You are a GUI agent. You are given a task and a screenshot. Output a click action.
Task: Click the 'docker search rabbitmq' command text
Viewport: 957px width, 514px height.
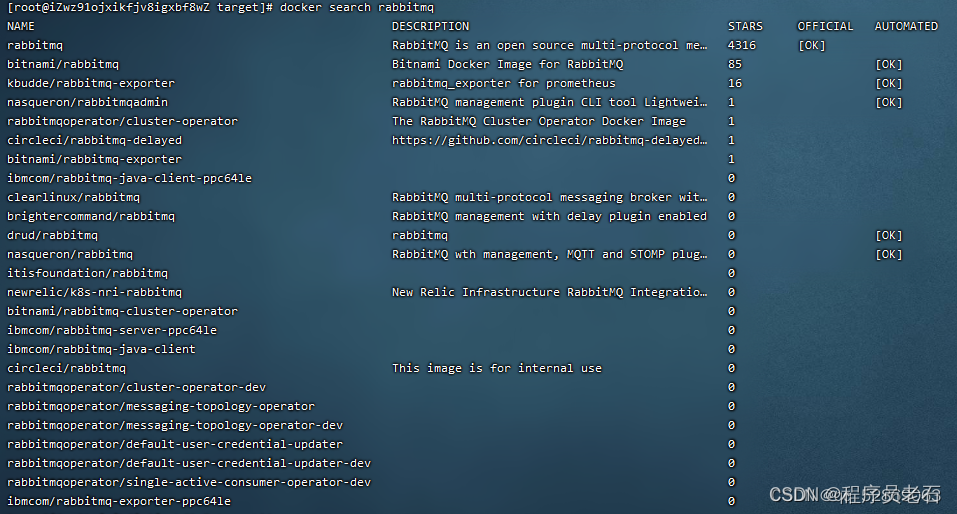[x=356, y=7]
